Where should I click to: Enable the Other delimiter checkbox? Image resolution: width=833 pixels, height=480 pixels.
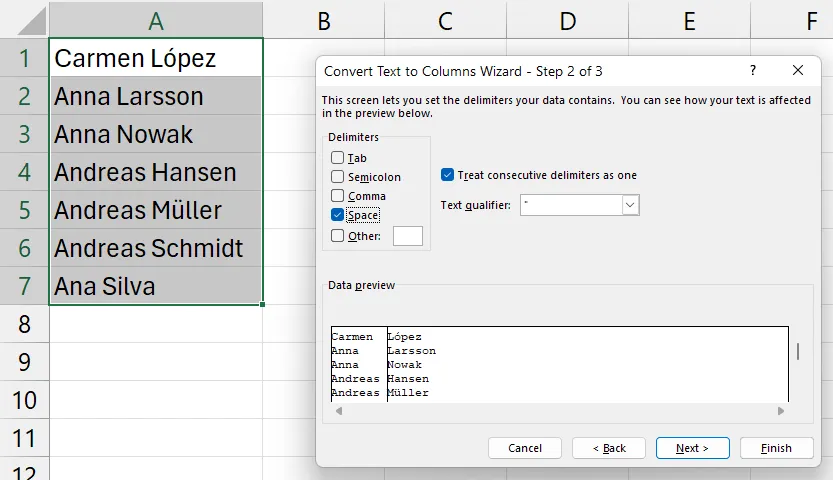point(338,236)
